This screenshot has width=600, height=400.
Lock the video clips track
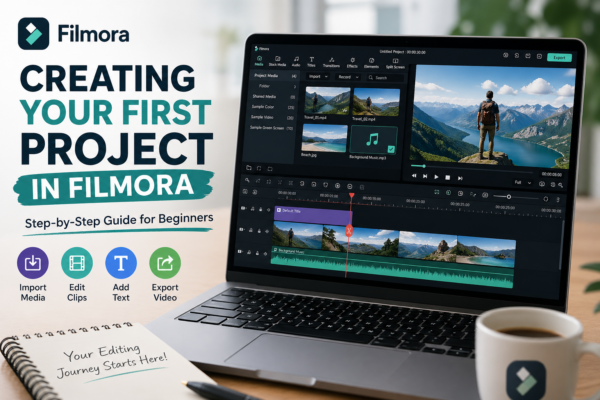pyautogui.click(x=259, y=231)
